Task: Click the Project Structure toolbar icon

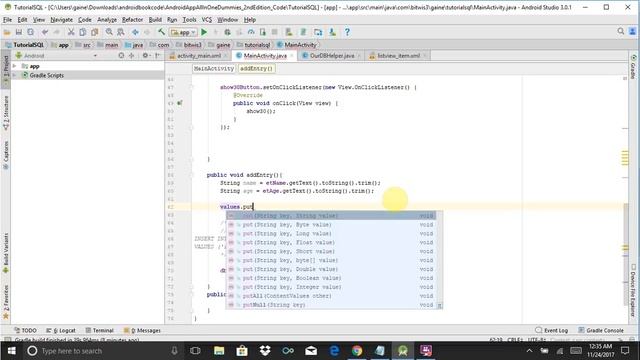Action: pyautogui.click(x=318, y=32)
